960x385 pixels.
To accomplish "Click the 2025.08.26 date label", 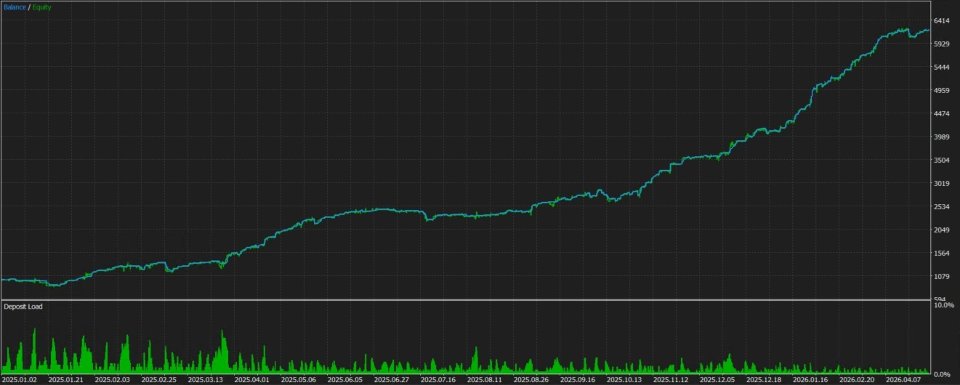I will point(531,380).
